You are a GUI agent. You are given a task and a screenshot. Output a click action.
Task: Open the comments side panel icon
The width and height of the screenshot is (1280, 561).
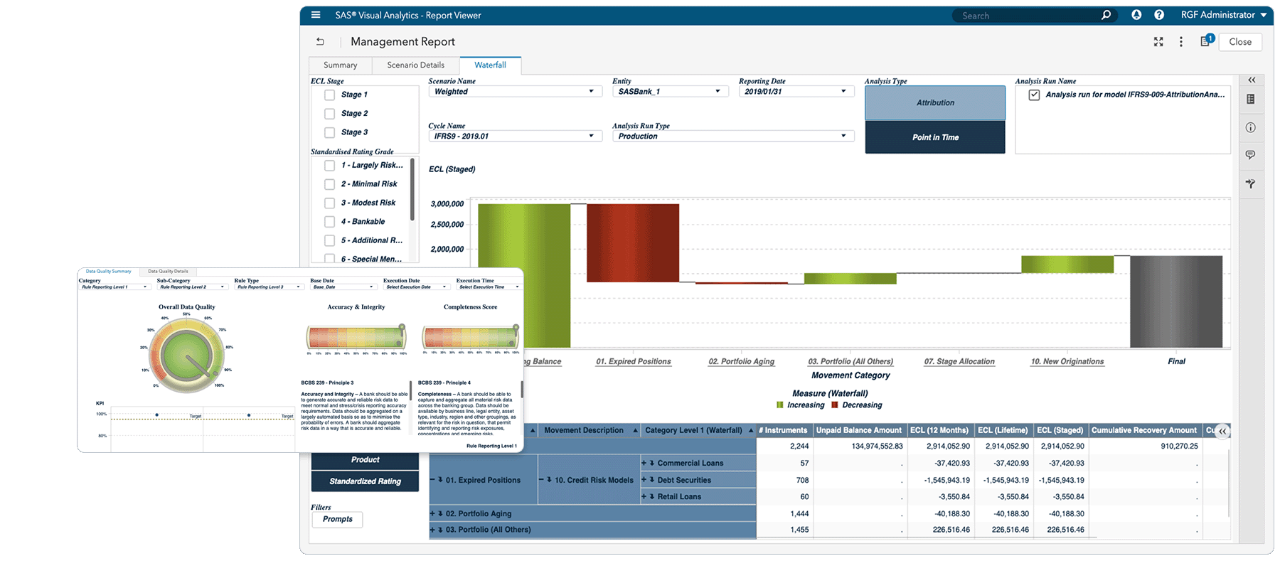(1251, 156)
